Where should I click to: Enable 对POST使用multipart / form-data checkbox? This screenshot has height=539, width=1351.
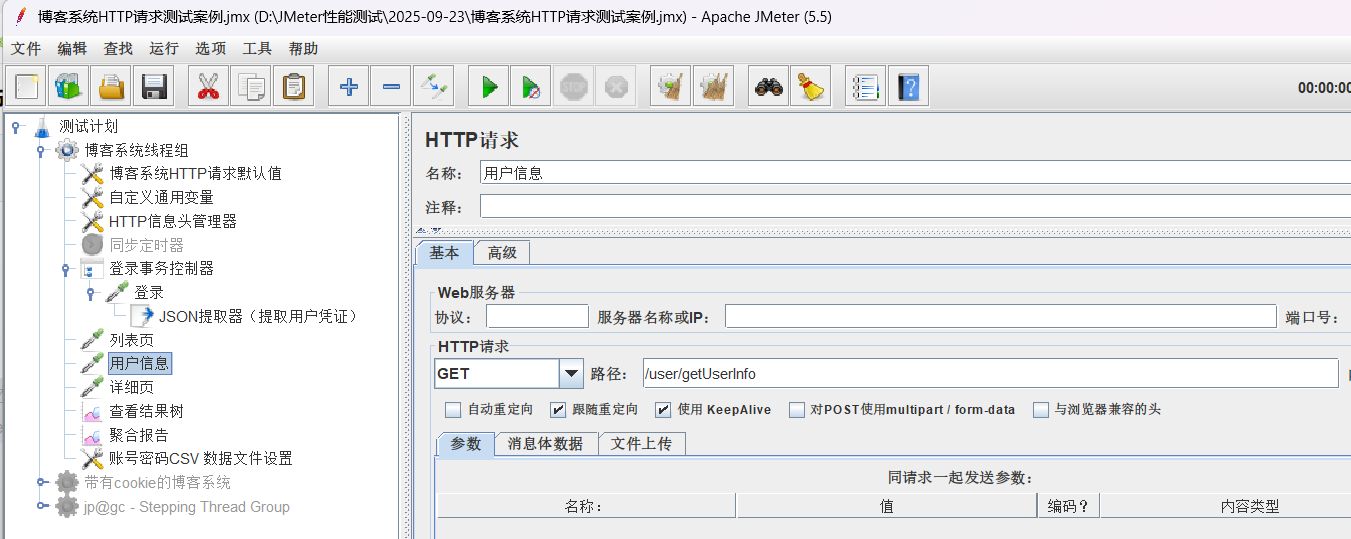[x=797, y=409]
